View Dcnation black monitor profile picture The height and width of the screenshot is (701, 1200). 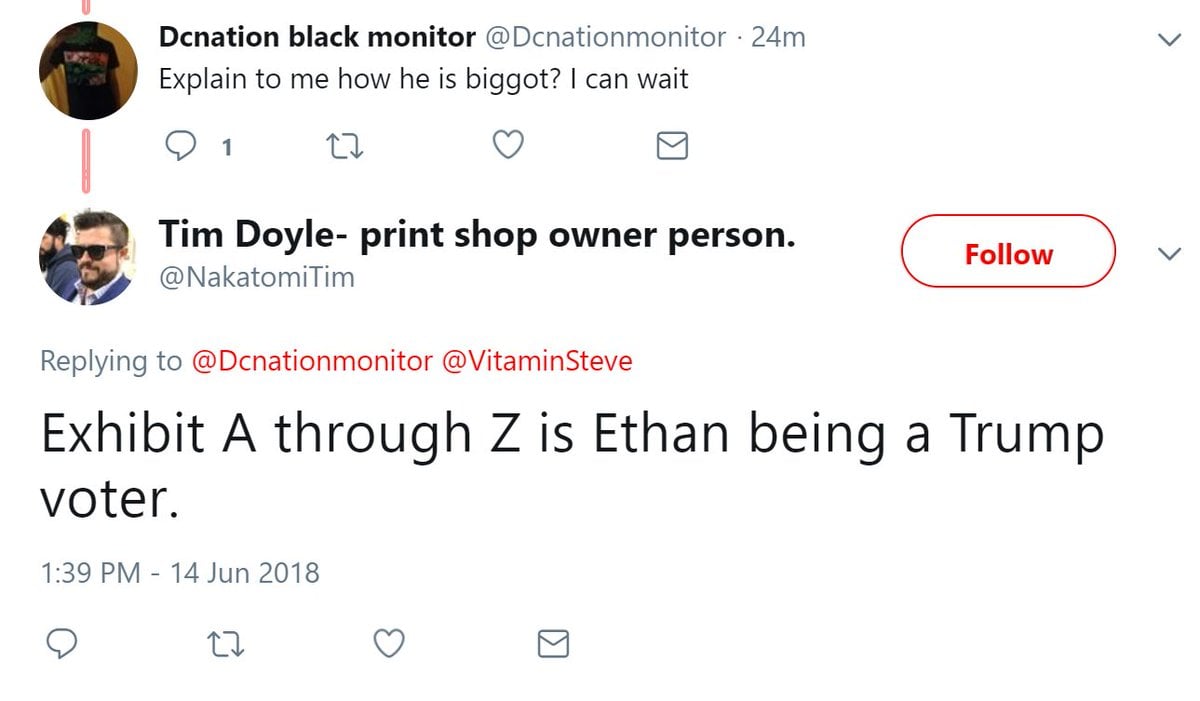pos(88,70)
